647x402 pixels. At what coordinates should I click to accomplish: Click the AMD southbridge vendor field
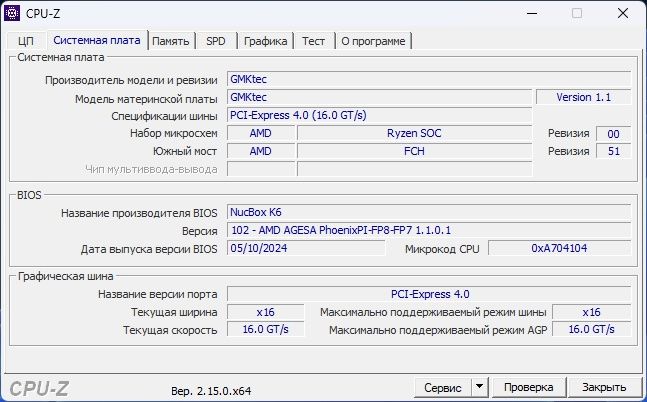pos(261,151)
